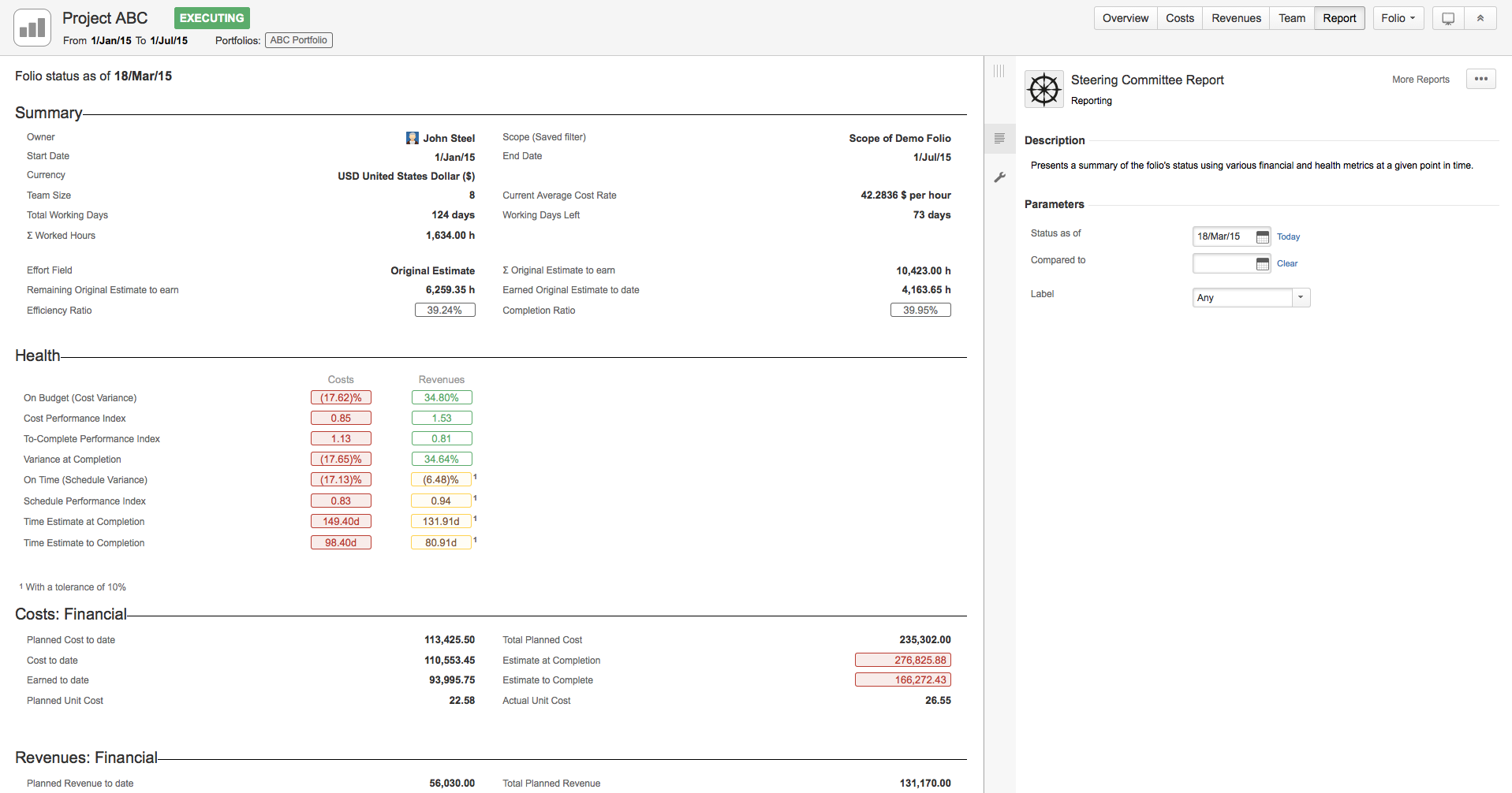Screen dimensions: 1512x793
Task: Click the ABC Portfolio tag
Action: point(298,40)
